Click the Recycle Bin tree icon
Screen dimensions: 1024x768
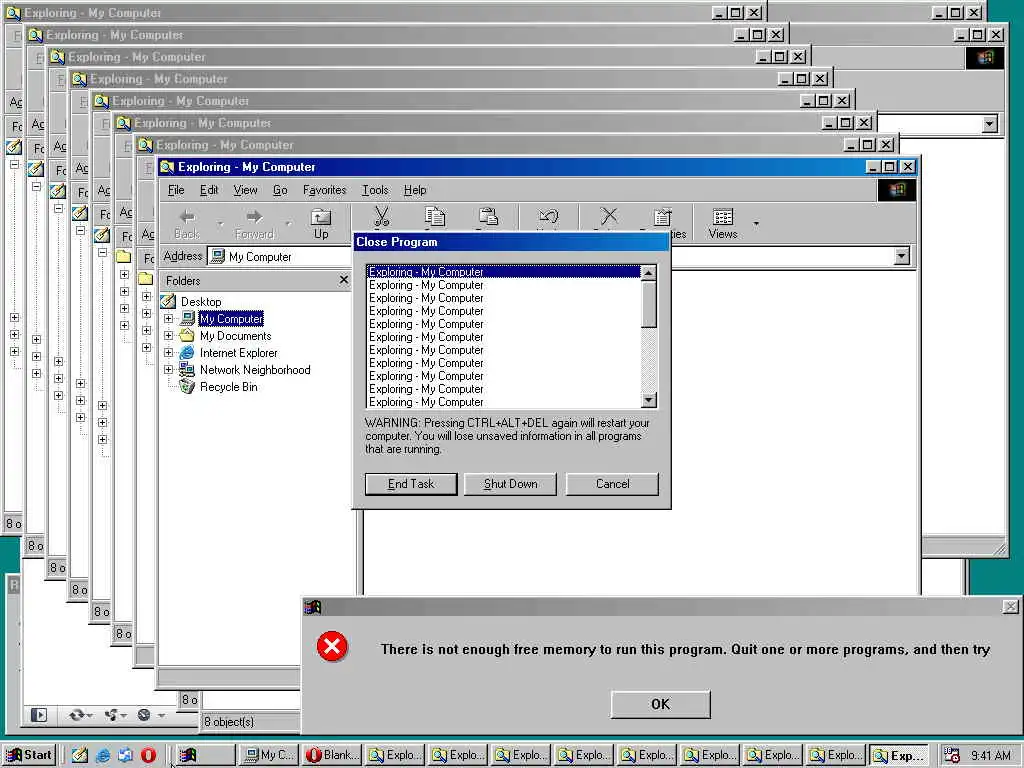(187, 387)
